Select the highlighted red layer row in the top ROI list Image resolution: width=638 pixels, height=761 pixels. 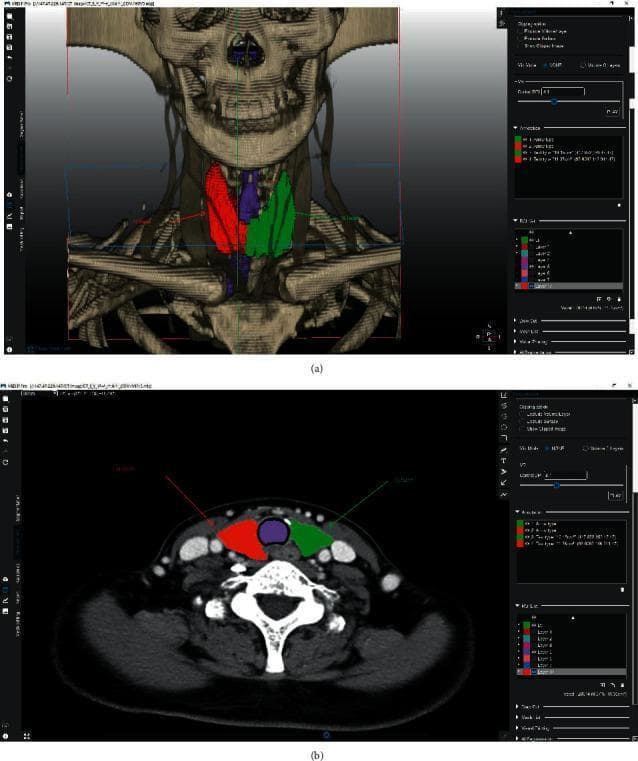pyautogui.click(x=569, y=285)
